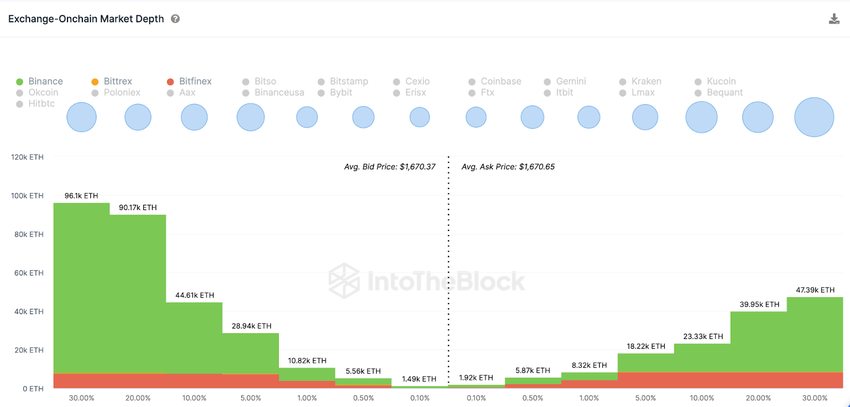Screen dimensions: 850x407
Task: Enable Okcoin exchange in legend
Action: click(43, 93)
